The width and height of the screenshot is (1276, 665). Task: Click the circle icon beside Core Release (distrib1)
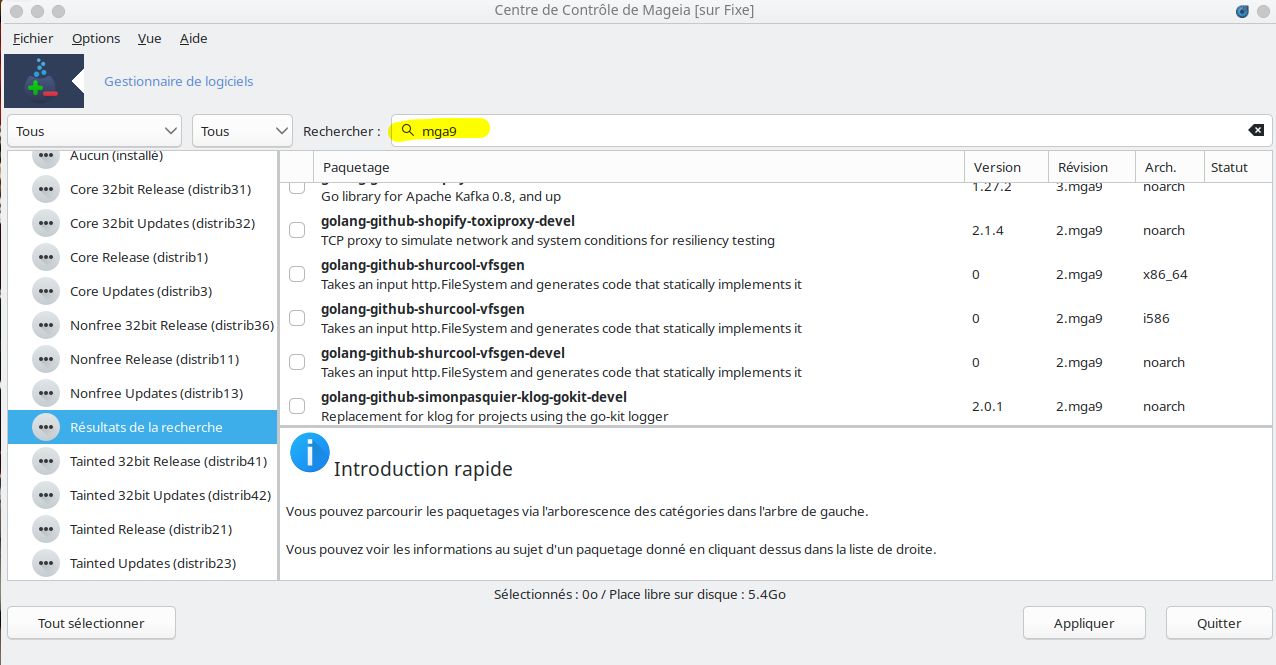point(45,257)
